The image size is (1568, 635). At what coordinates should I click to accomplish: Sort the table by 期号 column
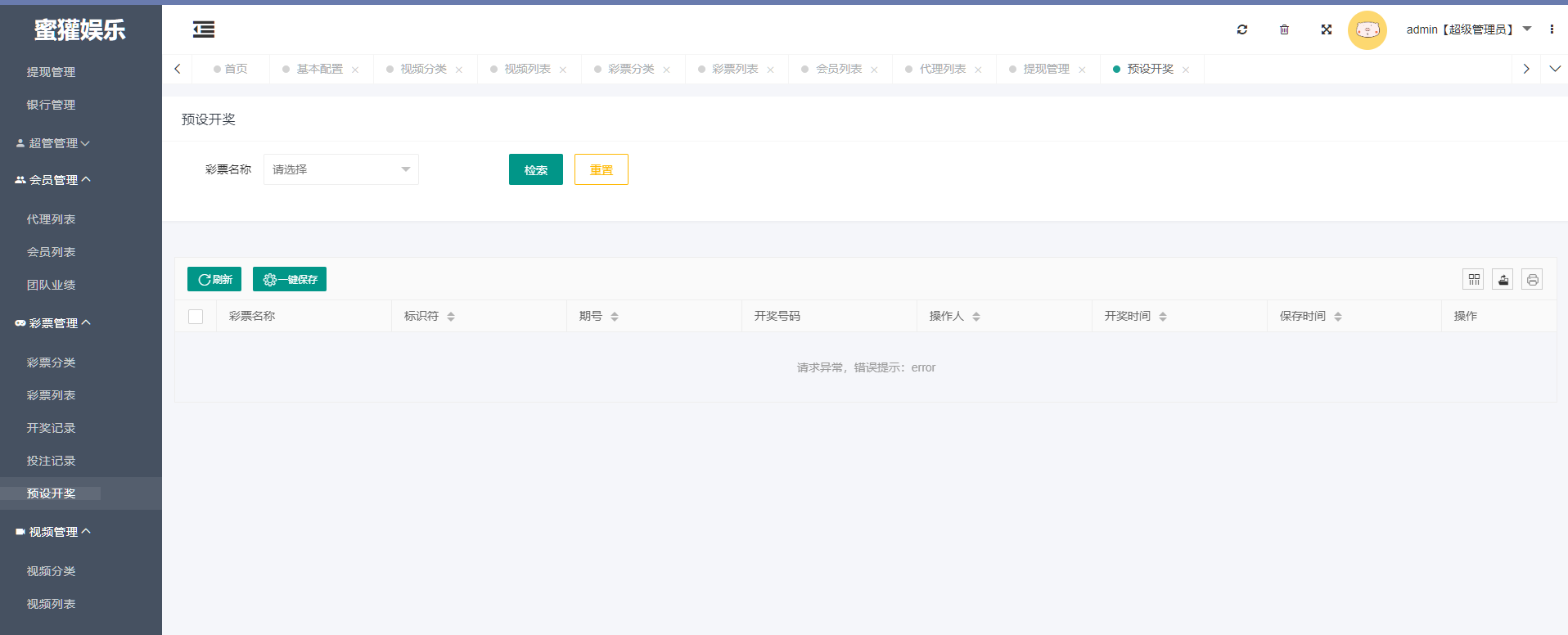point(614,317)
